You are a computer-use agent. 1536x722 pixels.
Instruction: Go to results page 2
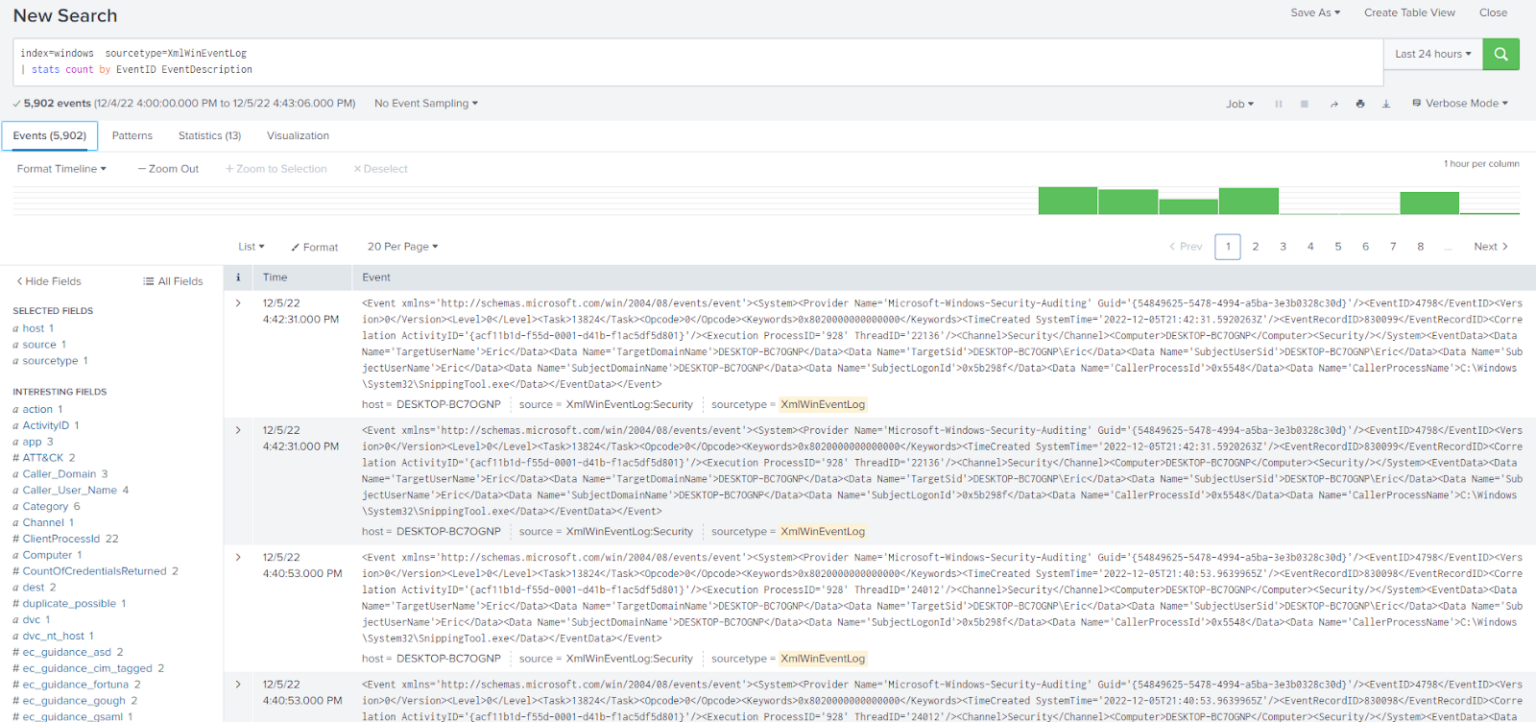(x=1255, y=246)
